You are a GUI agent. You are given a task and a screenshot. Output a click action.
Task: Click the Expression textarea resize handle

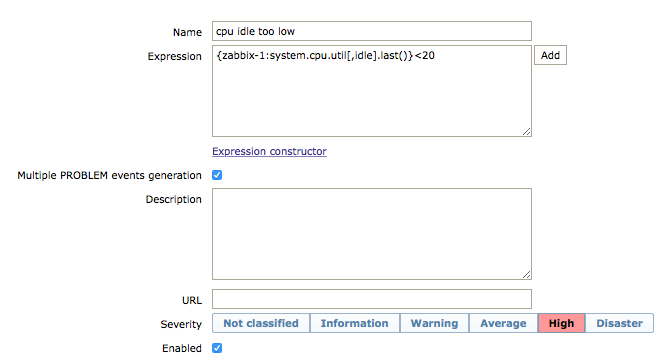pos(526,132)
